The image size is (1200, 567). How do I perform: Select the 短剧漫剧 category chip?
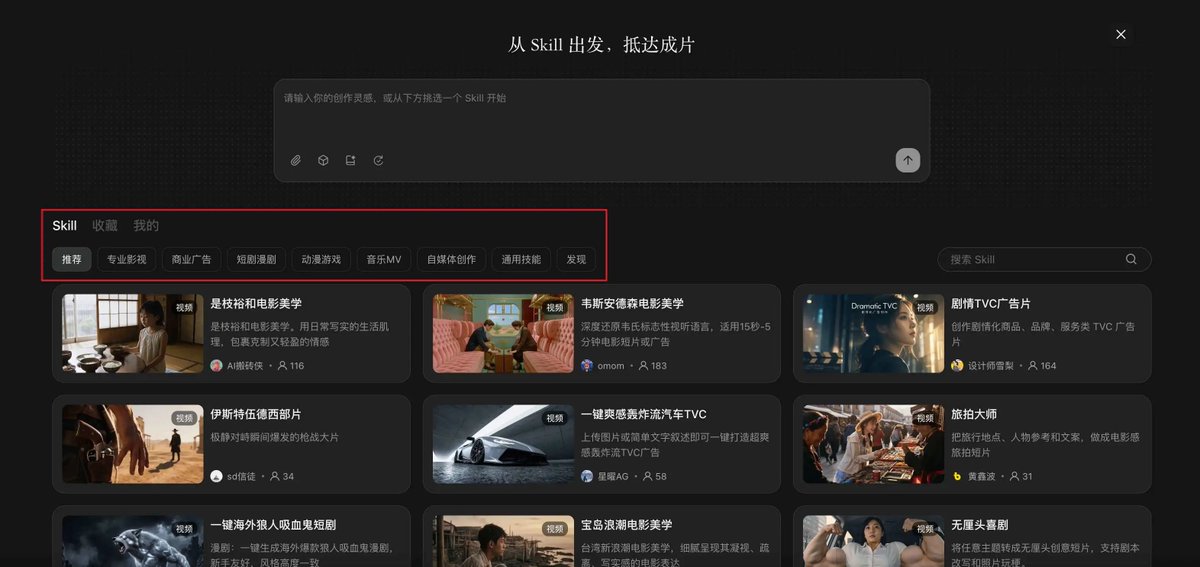coord(257,259)
